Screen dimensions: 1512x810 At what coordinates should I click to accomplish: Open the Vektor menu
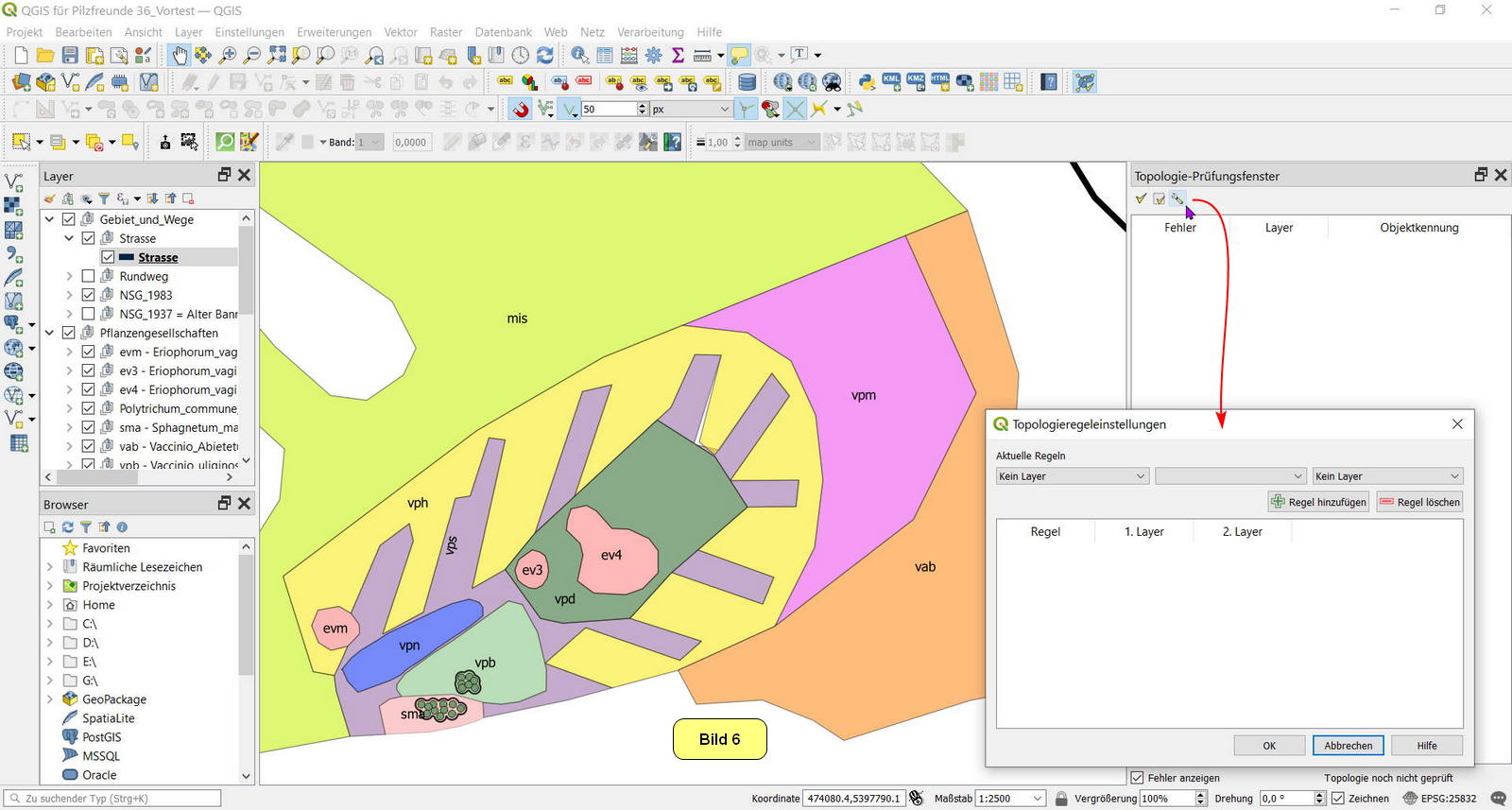tap(401, 32)
